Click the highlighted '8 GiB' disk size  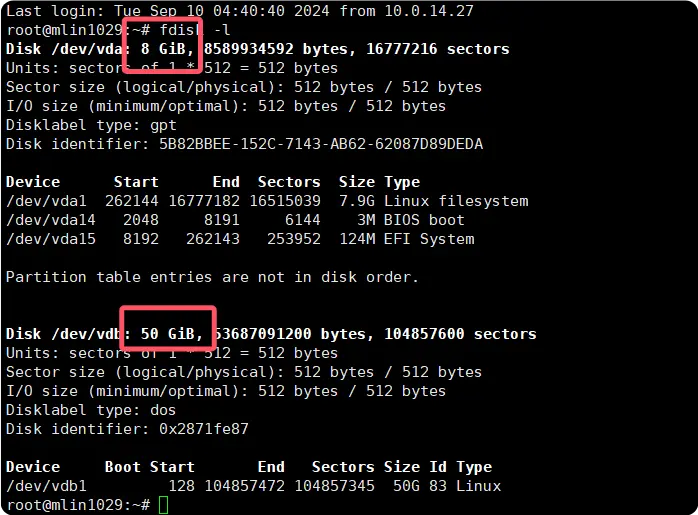[166, 49]
